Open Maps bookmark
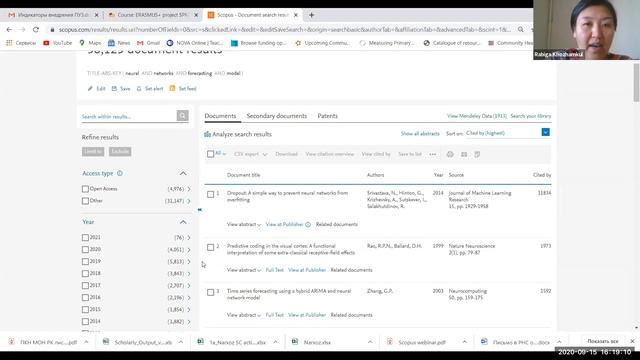 (x=90, y=43)
